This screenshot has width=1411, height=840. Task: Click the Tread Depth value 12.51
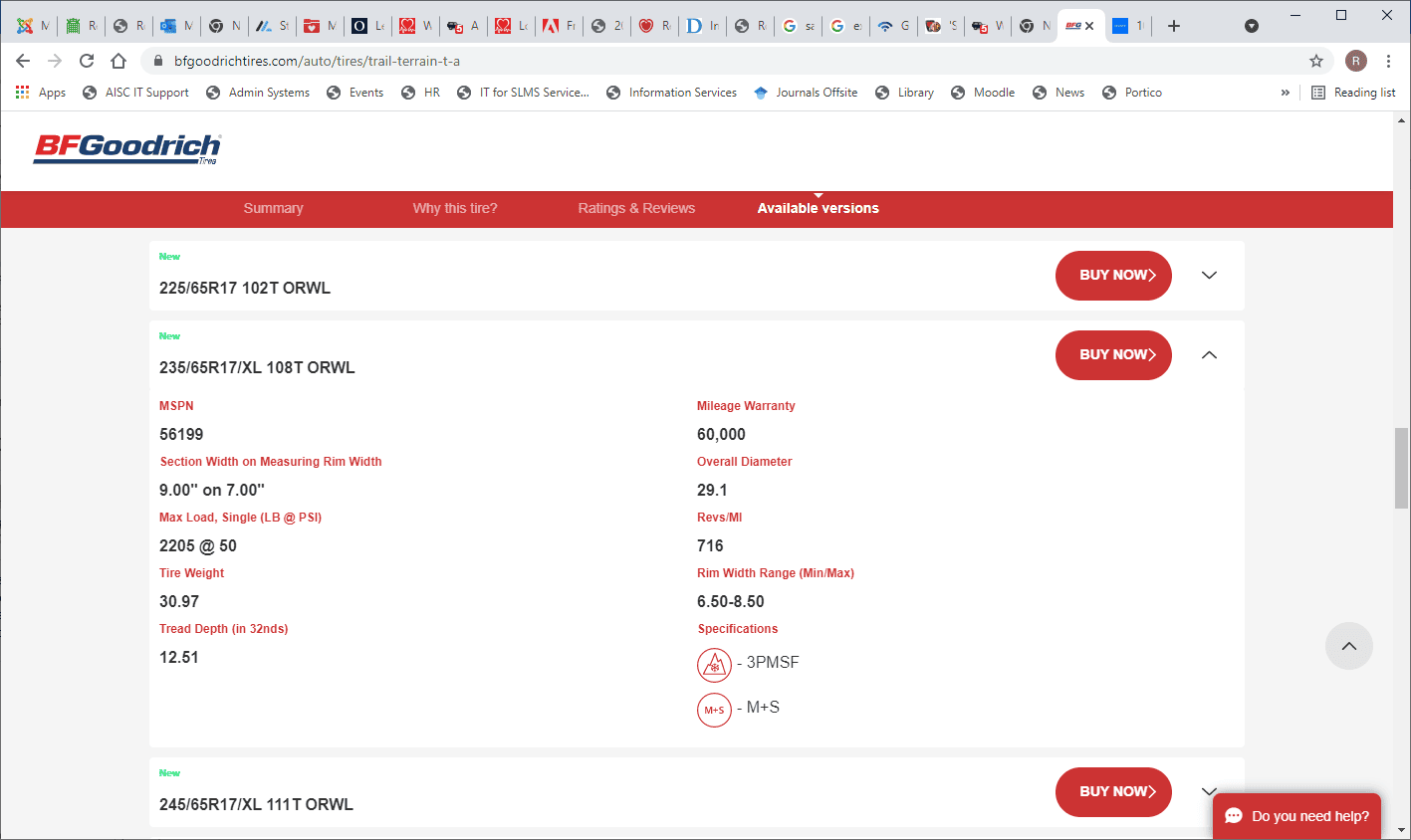179,658
